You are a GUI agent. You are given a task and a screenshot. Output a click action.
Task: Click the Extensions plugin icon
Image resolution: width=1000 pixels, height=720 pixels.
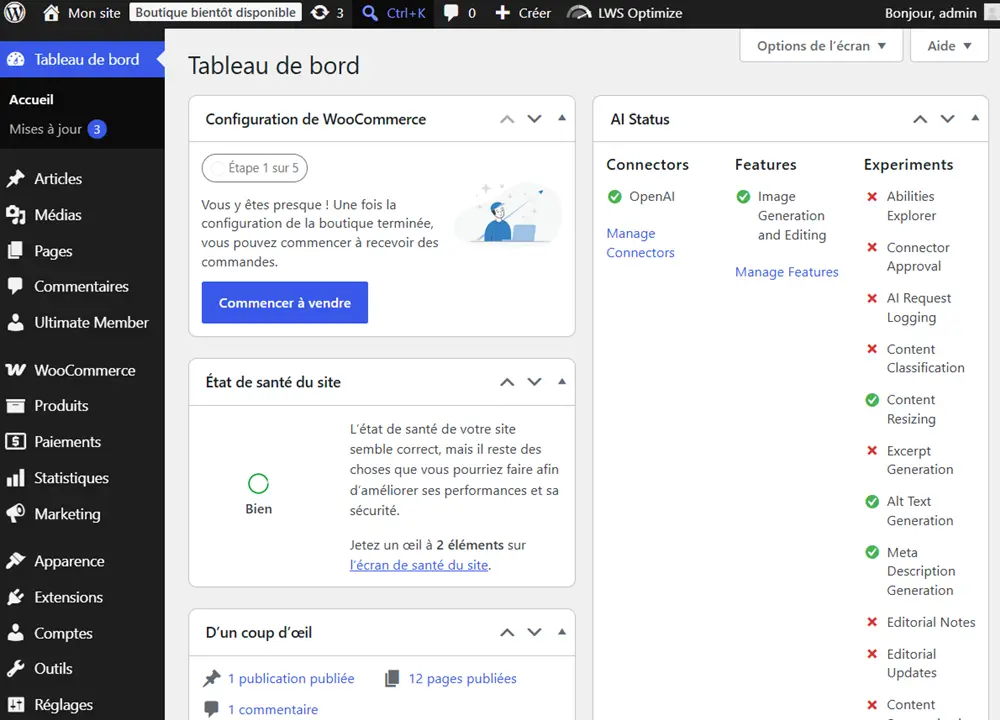pos(16,597)
